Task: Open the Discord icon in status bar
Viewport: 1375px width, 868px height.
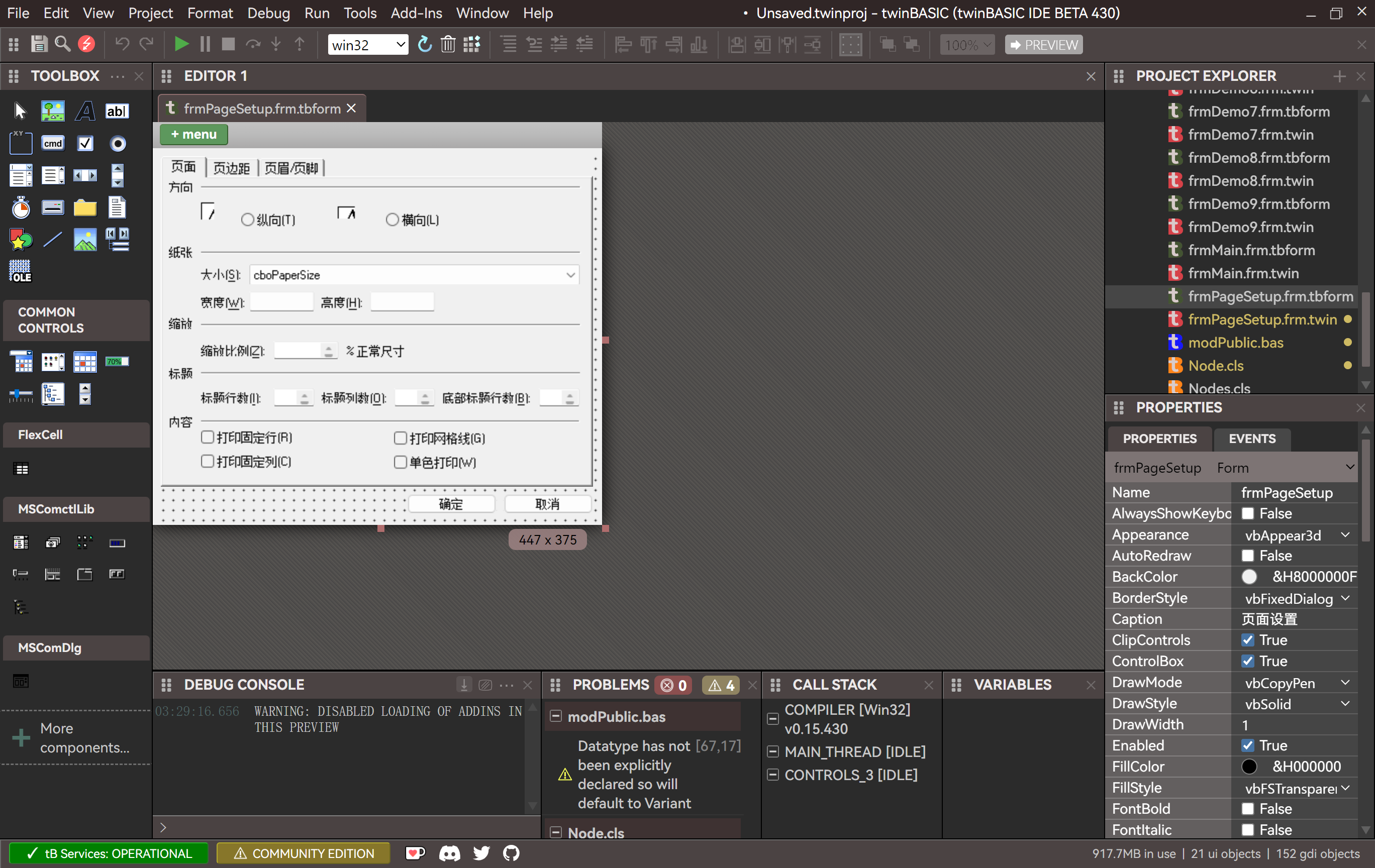Action: [449, 853]
